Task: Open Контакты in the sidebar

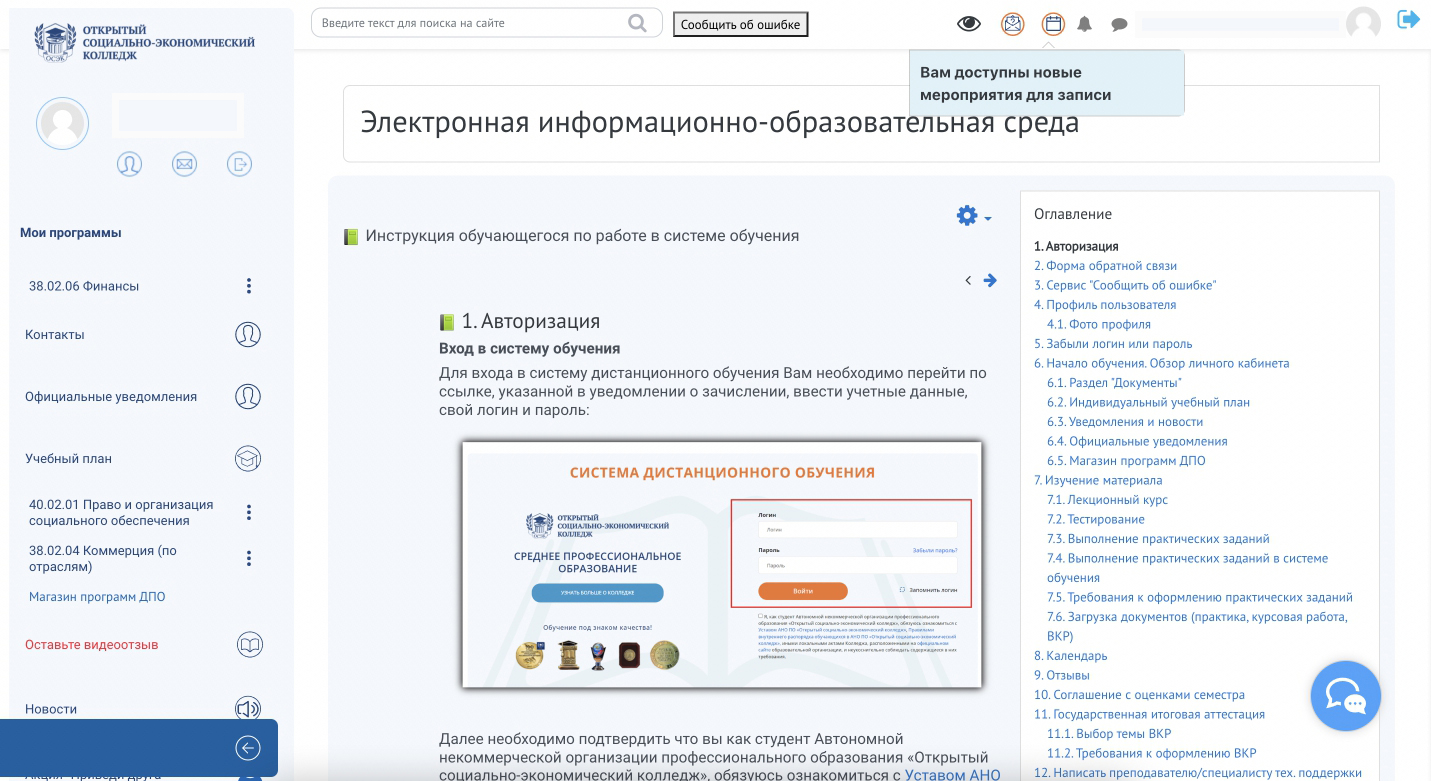Action: pos(55,334)
